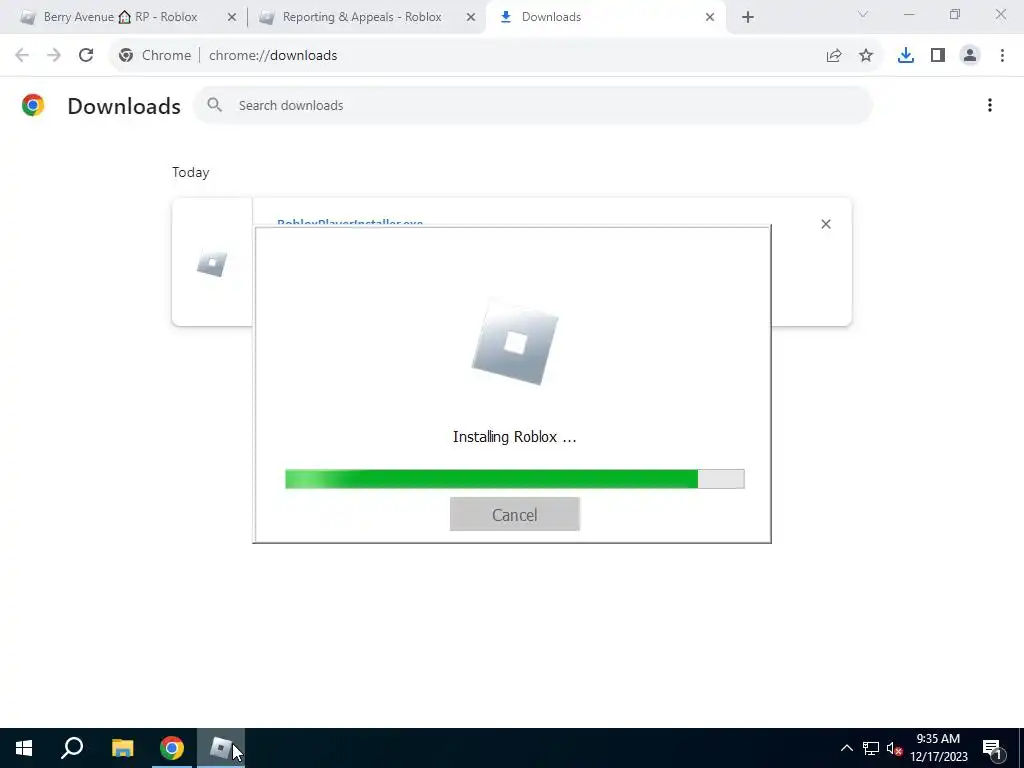Open the Downloads page more actions menu

(x=989, y=105)
